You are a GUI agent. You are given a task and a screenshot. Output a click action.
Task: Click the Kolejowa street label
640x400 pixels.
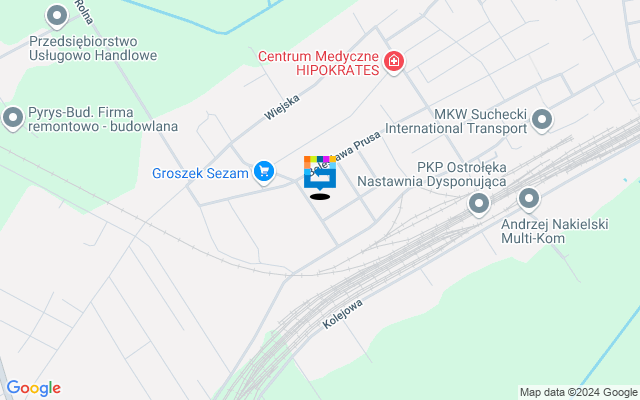click(342, 314)
